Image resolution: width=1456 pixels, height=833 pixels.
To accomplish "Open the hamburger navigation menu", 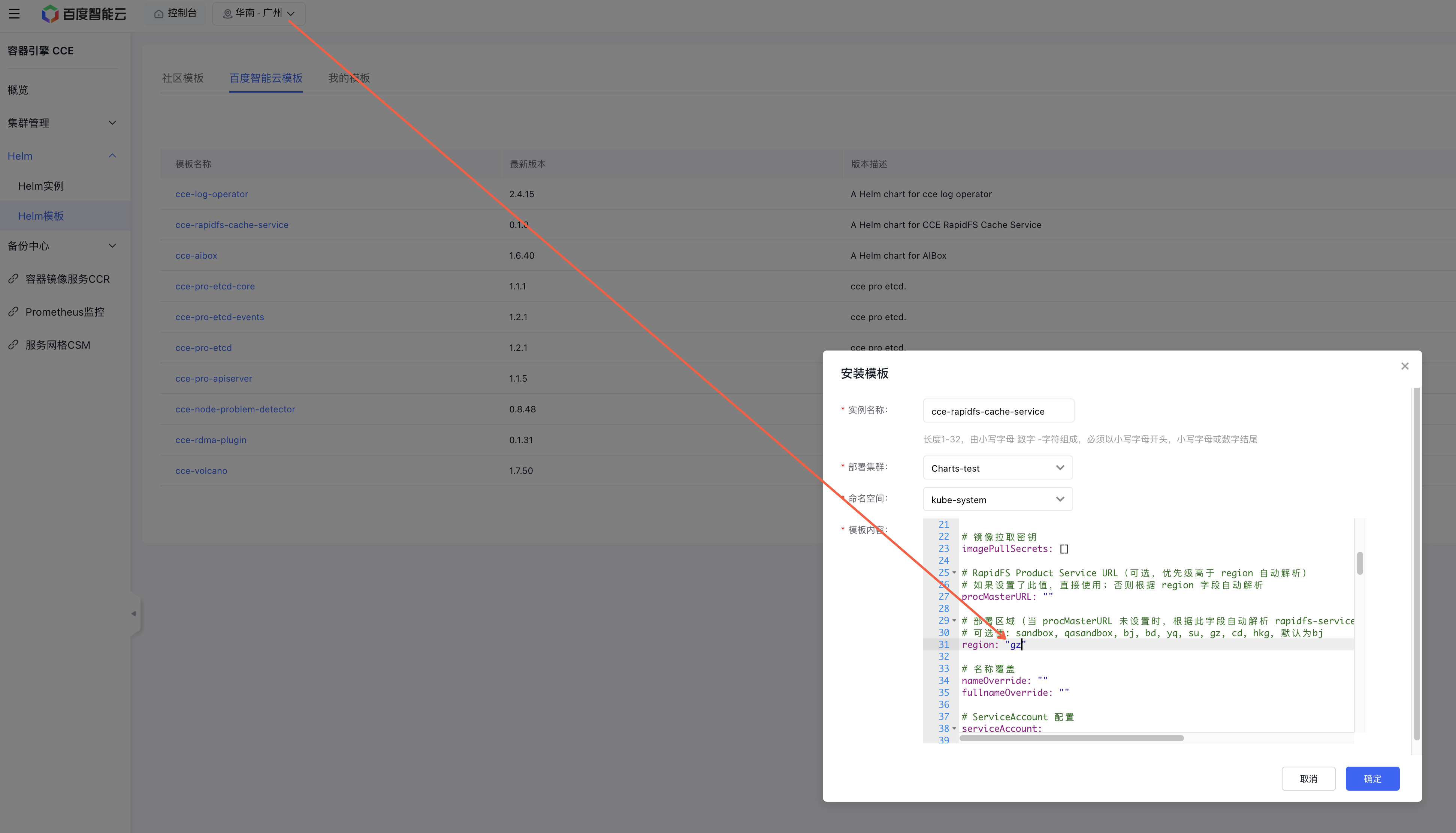I will 14,13.
